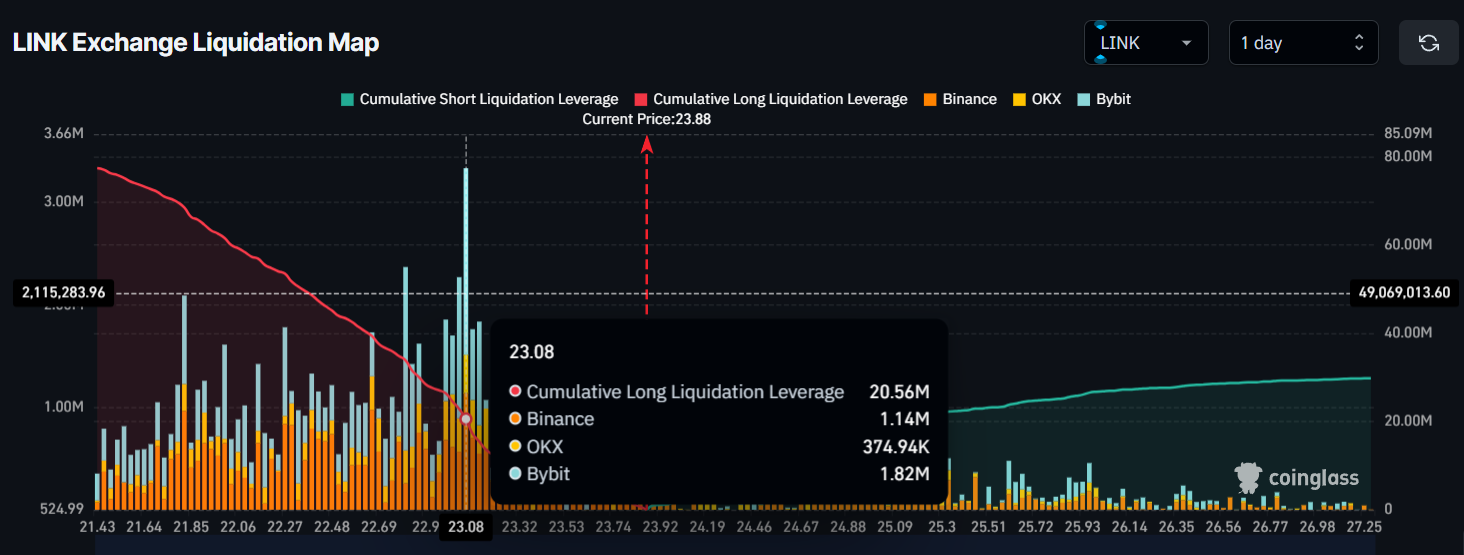
Task: Click the LINK Exchange Liquidation Map title
Action: coord(196,43)
